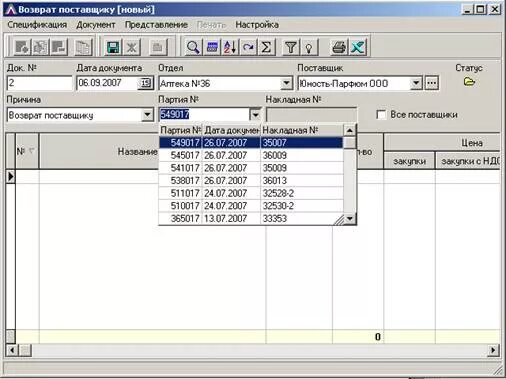The height and width of the screenshot is (379, 506).
Task: Open search with magnifier icon
Action: 193,47
